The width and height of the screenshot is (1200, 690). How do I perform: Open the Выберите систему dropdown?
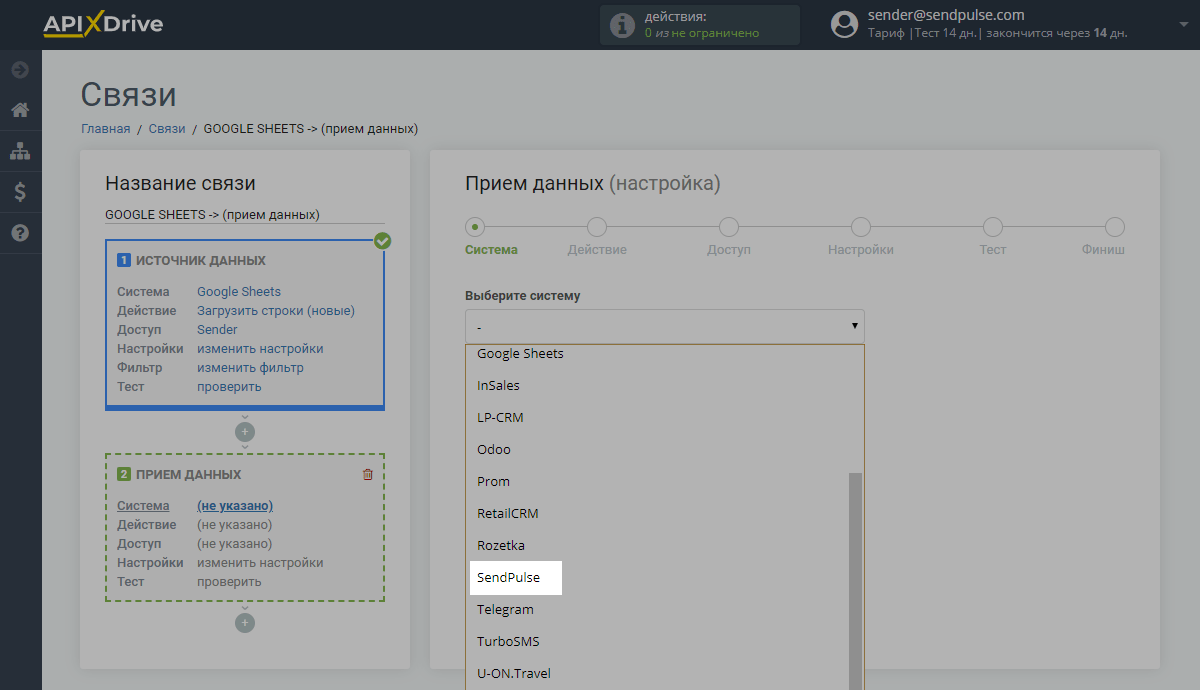point(664,326)
